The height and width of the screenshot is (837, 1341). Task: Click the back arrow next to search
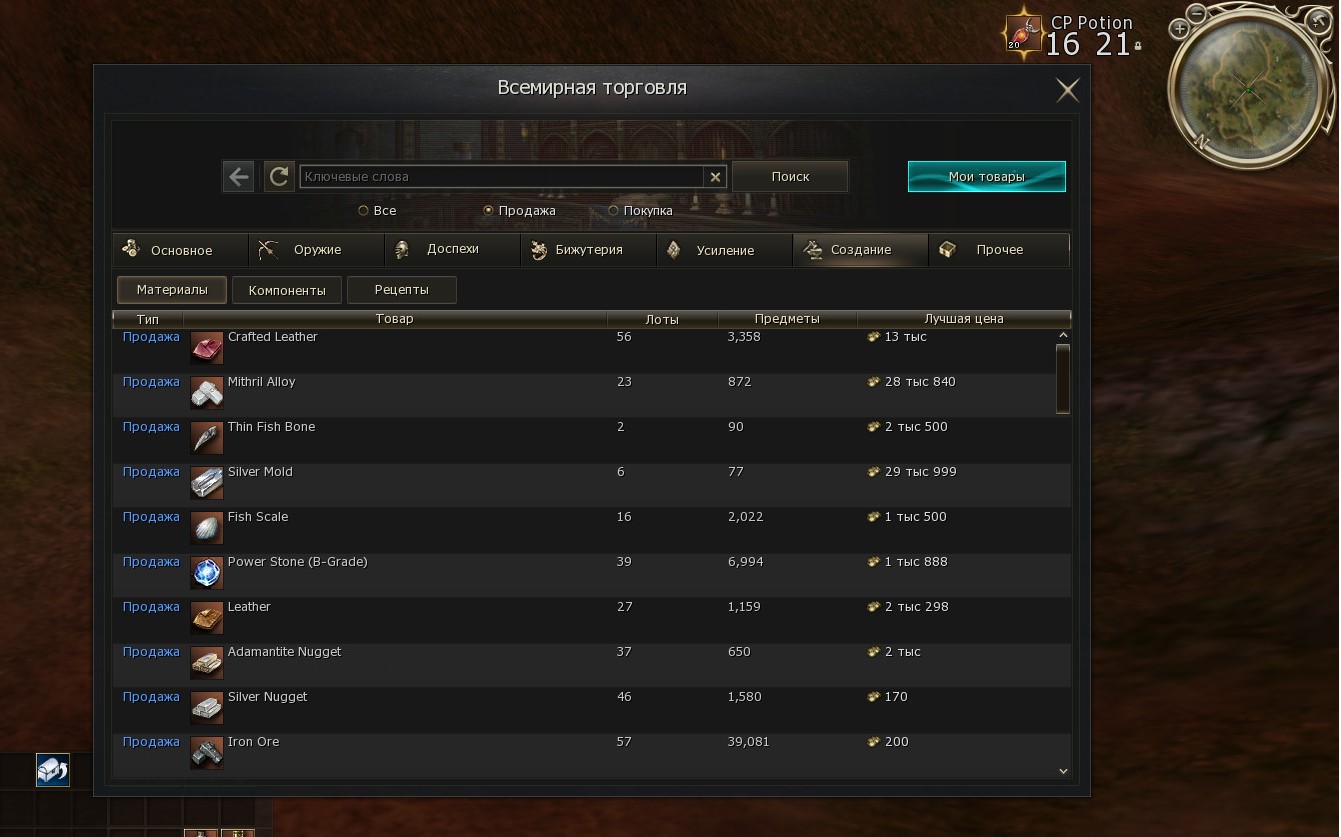[x=238, y=177]
